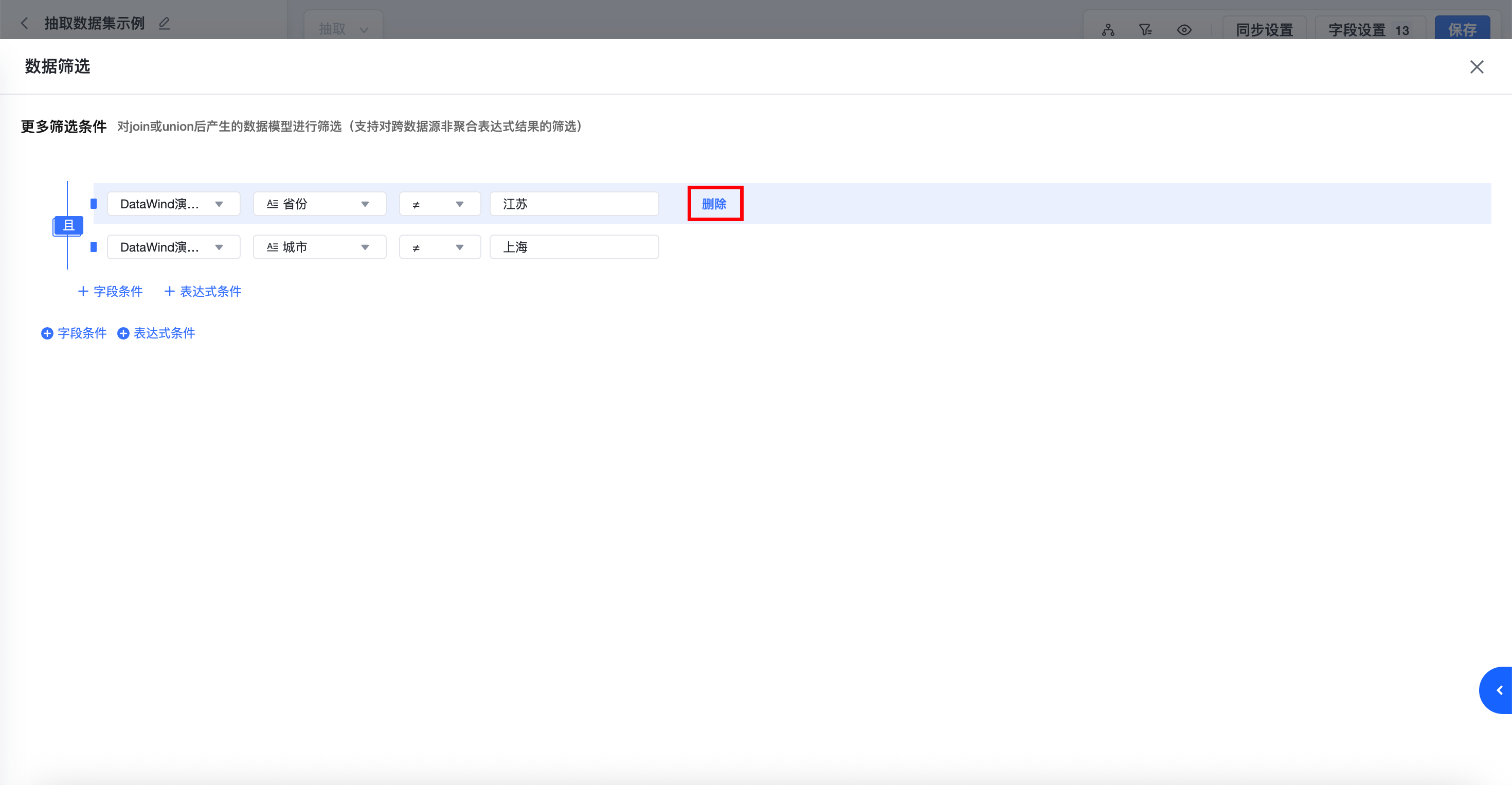Click the plus-circle 字段条件 icon at the bottom
This screenshot has width=1512, height=785.
(x=47, y=333)
